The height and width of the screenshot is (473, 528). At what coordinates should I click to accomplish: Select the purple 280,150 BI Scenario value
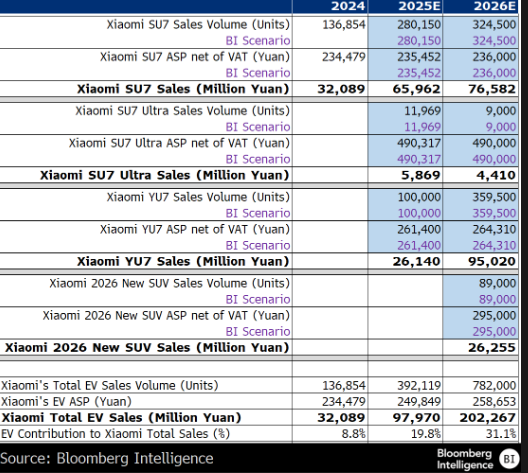click(x=419, y=41)
